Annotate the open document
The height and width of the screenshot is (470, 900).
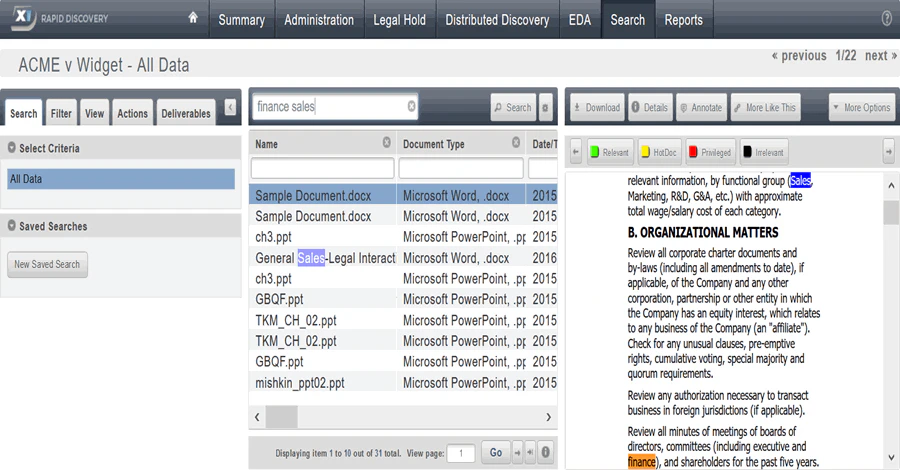(x=701, y=107)
